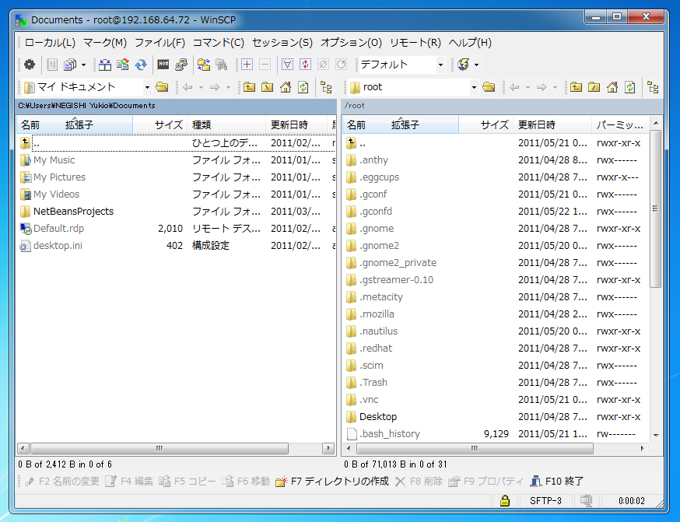This screenshot has height=522, width=680.
Task: Click the invert selection icon
Action: pyautogui.click(x=305, y=65)
